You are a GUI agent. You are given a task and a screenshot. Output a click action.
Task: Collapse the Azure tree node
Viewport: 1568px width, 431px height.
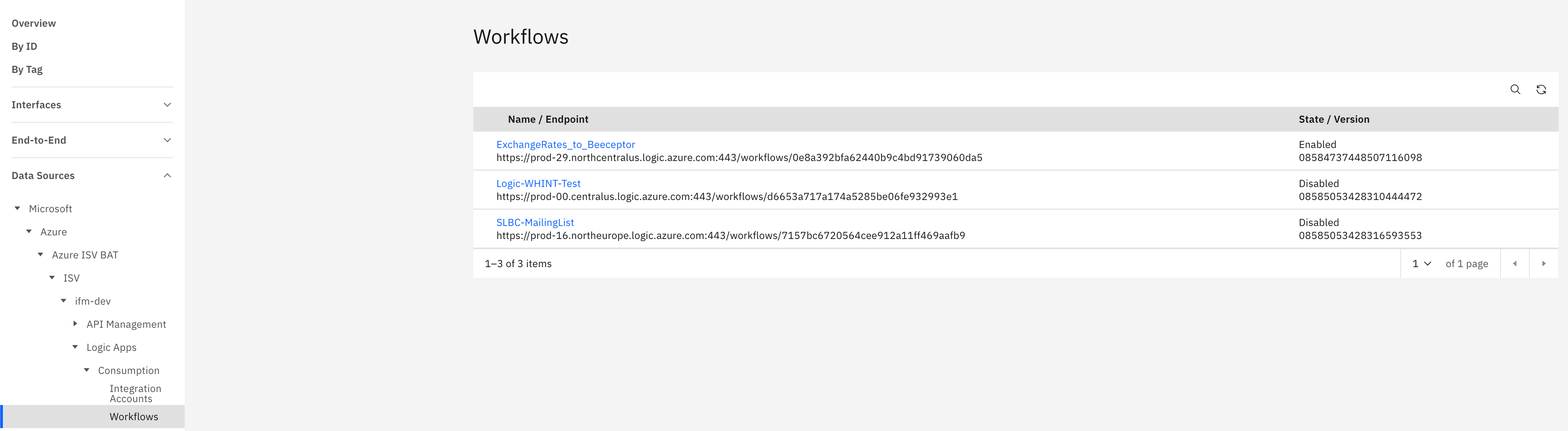29,231
